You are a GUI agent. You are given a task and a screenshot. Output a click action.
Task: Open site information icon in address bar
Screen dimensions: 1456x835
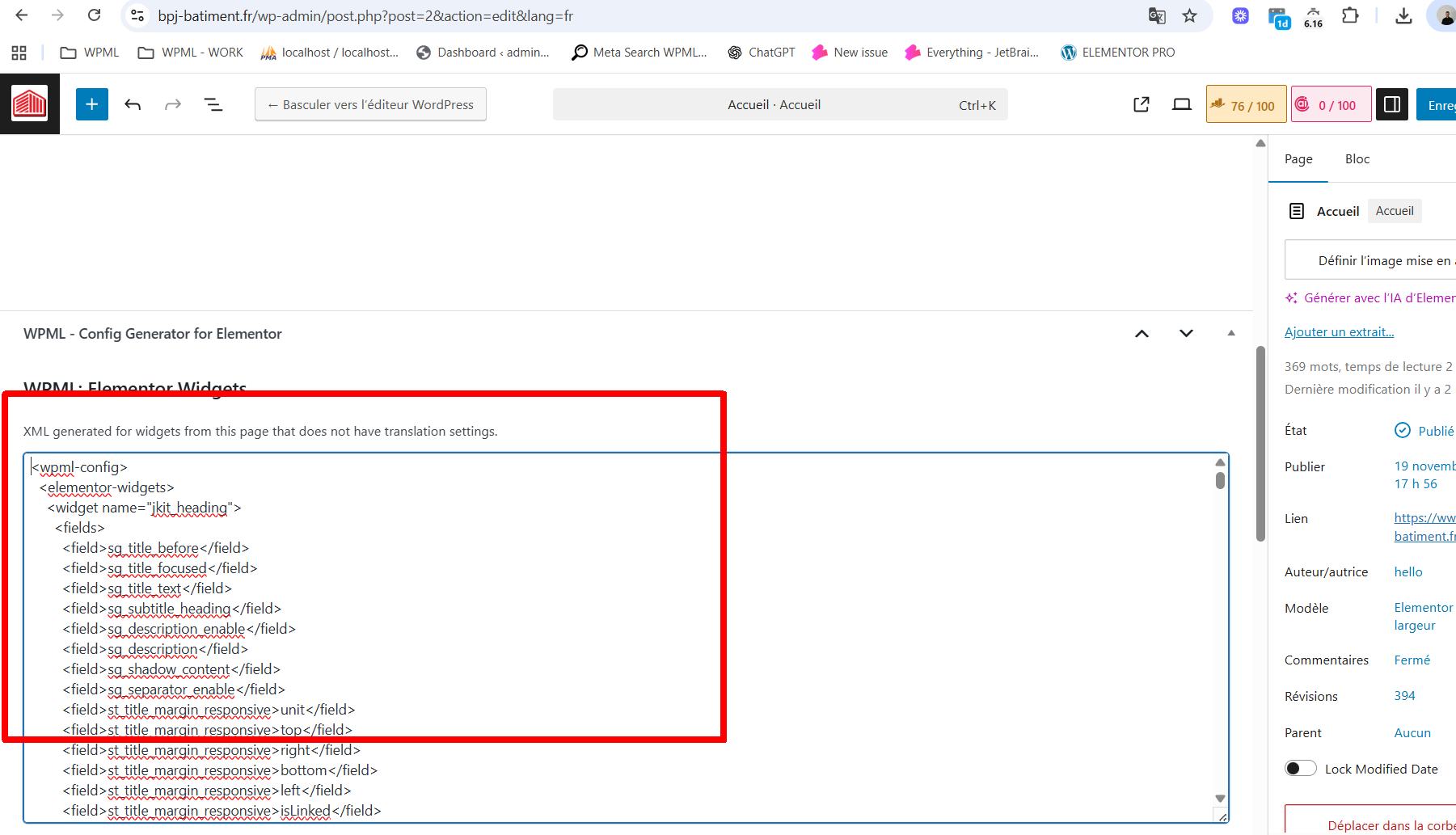[x=137, y=15]
